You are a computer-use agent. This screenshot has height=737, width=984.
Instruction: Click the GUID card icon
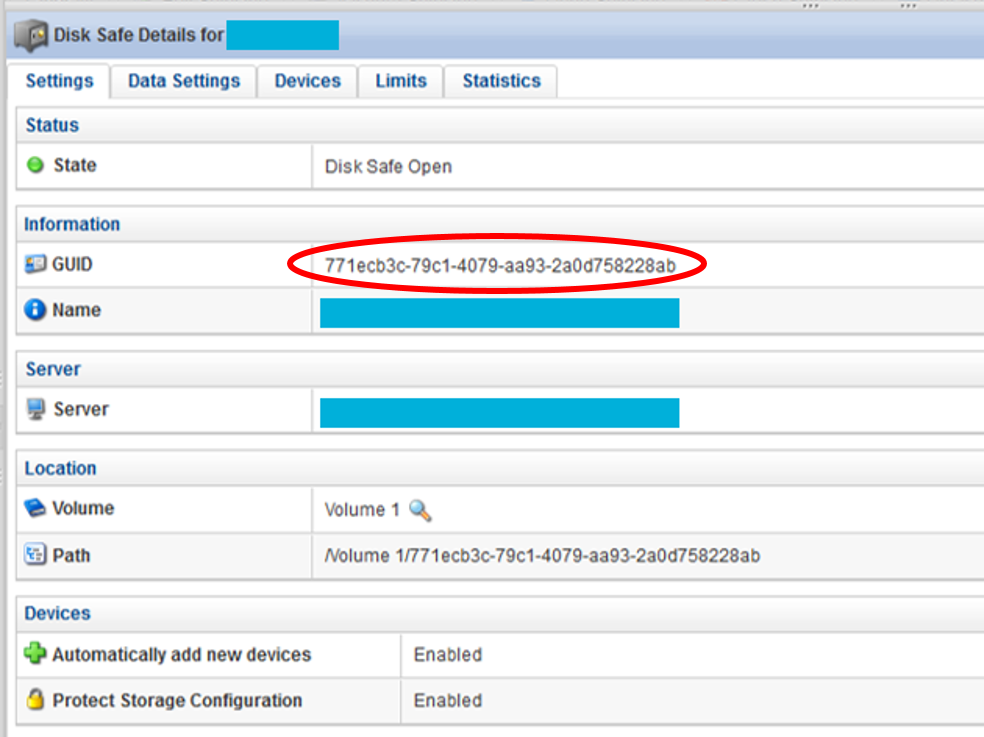[35, 264]
